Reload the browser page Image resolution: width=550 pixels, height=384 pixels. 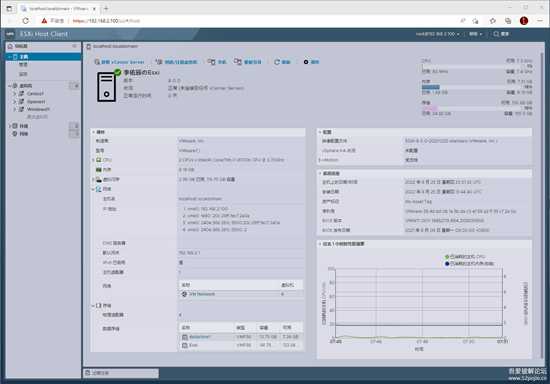coord(26,21)
